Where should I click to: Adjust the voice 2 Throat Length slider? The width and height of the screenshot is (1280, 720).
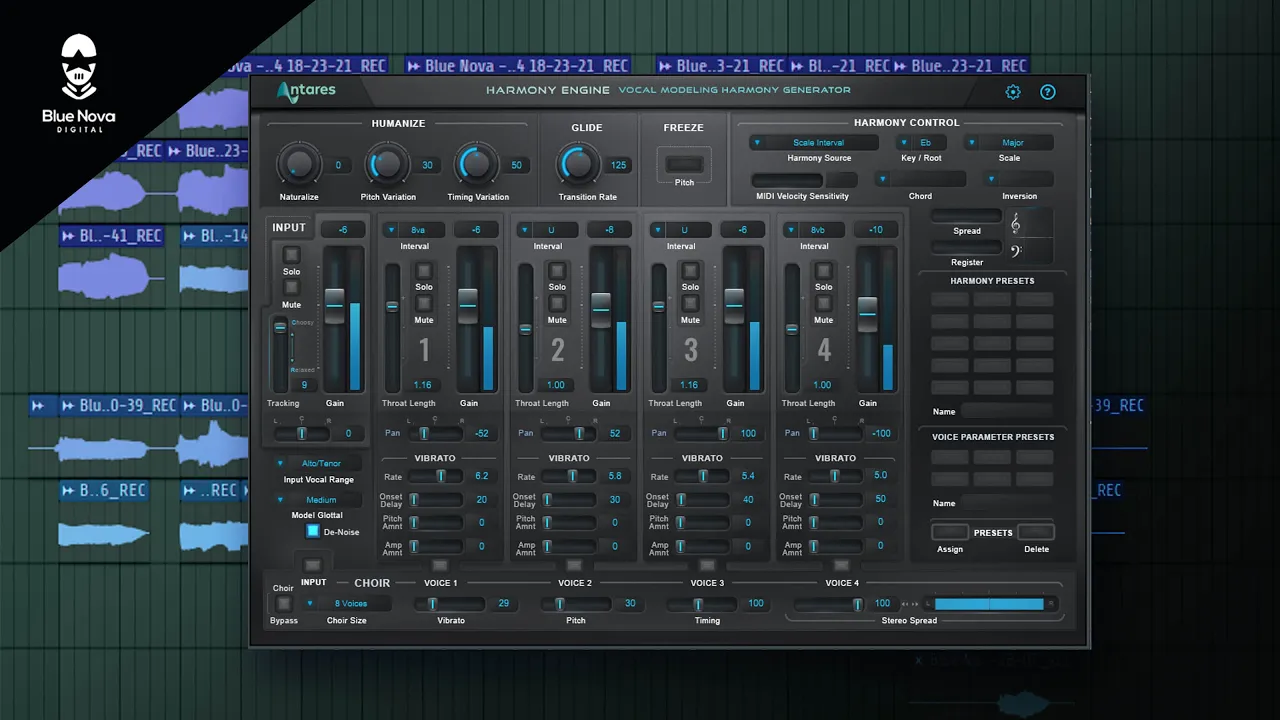tap(525, 328)
